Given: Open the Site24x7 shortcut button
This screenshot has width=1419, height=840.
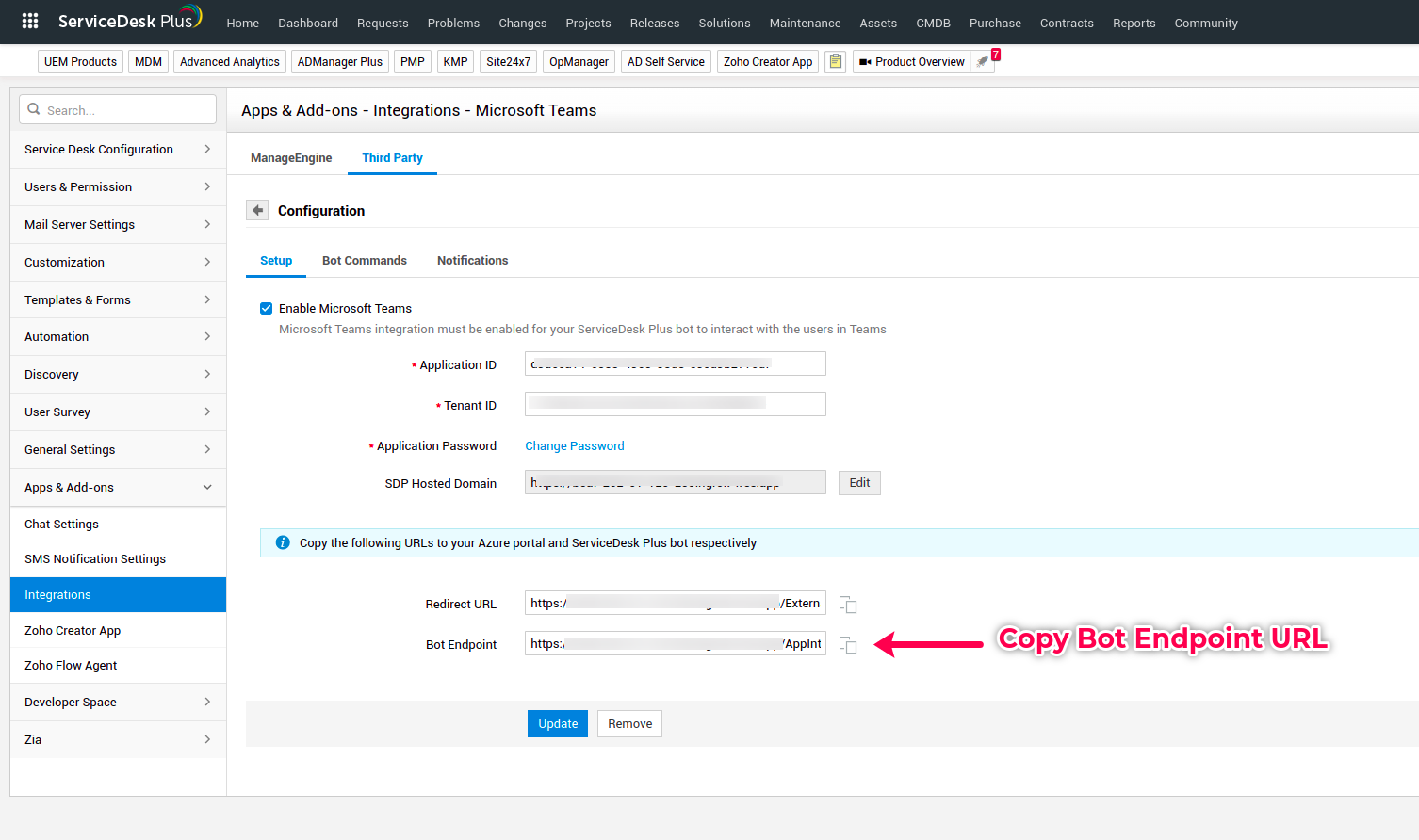Looking at the screenshot, I should coord(509,61).
